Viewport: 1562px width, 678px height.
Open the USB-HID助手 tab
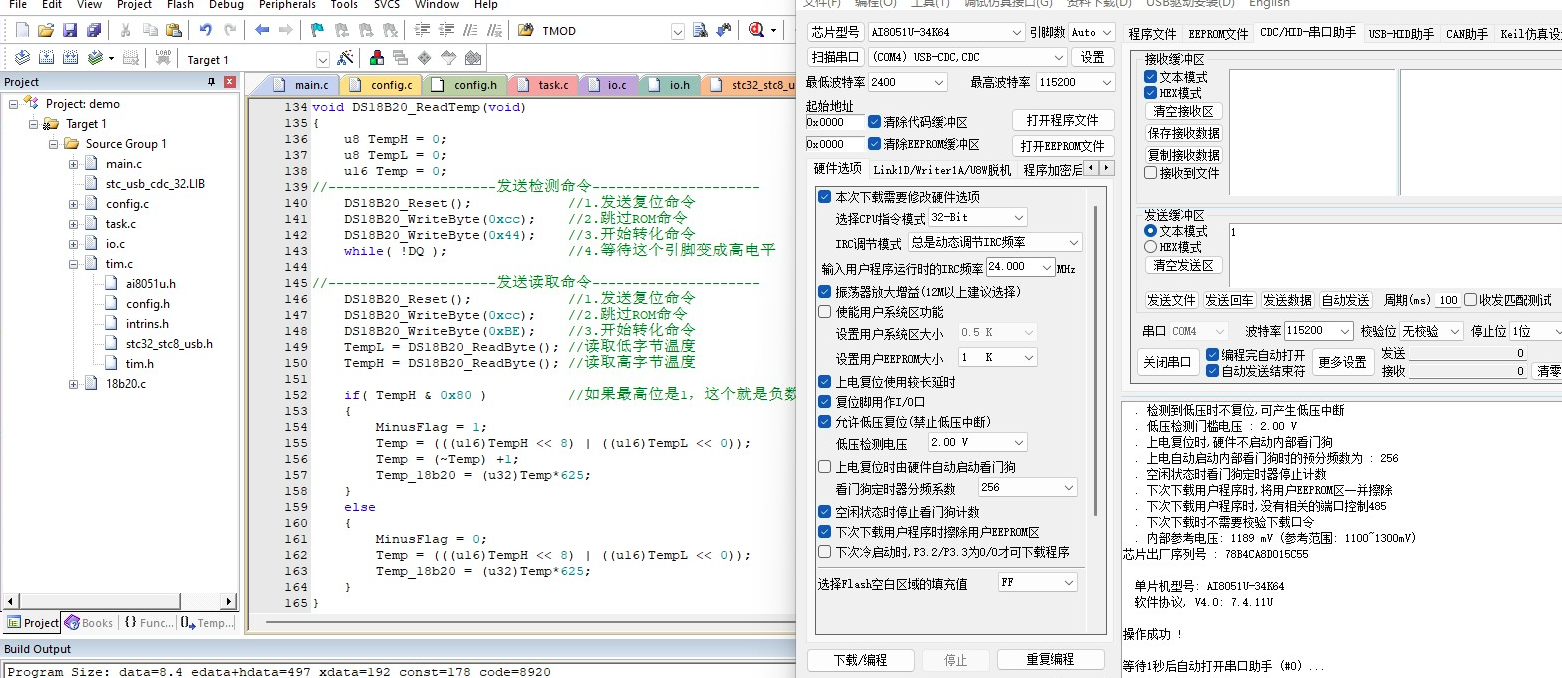click(x=1400, y=34)
